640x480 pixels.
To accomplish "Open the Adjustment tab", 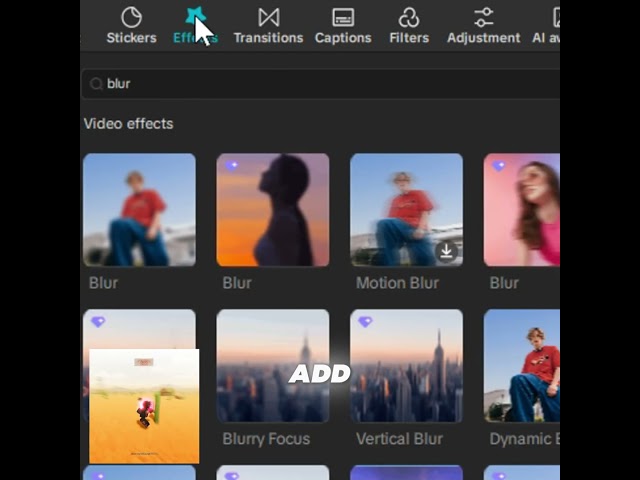I will [484, 25].
